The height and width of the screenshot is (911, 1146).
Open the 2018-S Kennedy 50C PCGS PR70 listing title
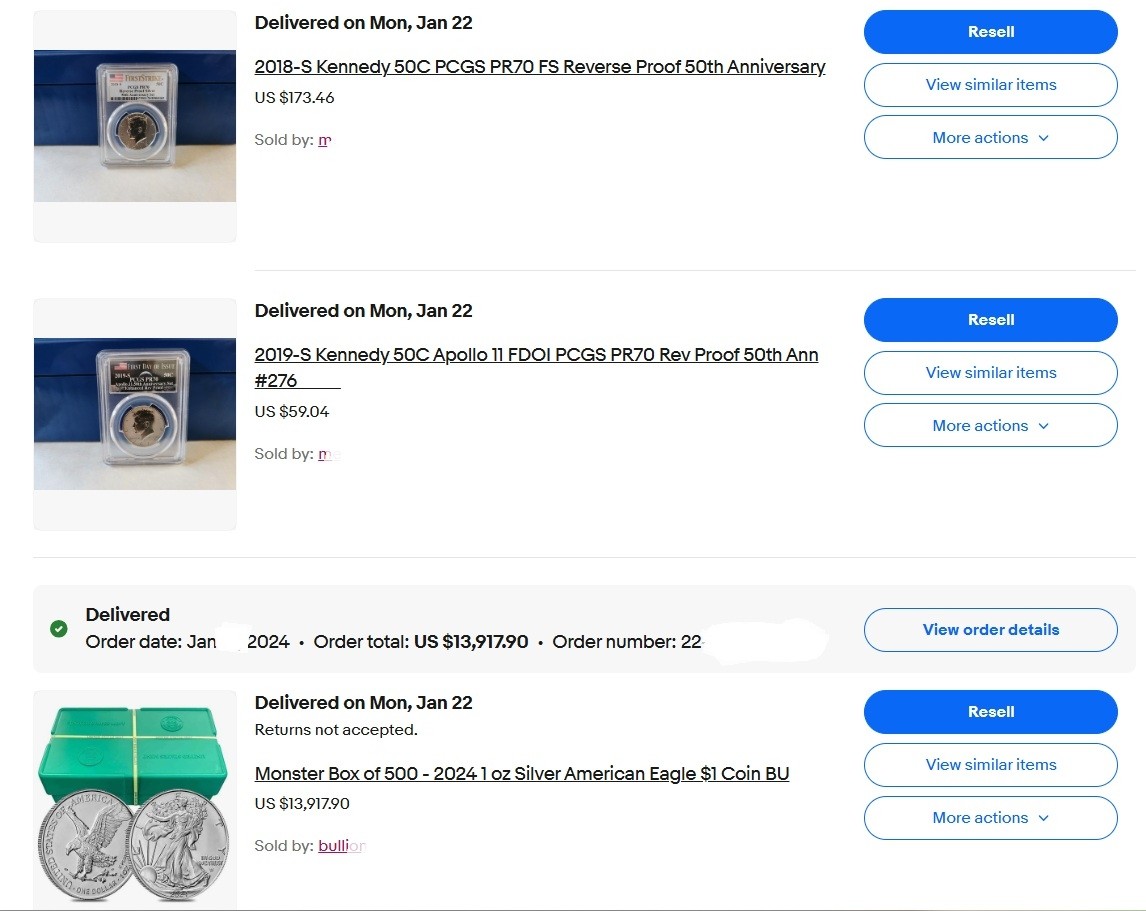point(540,67)
